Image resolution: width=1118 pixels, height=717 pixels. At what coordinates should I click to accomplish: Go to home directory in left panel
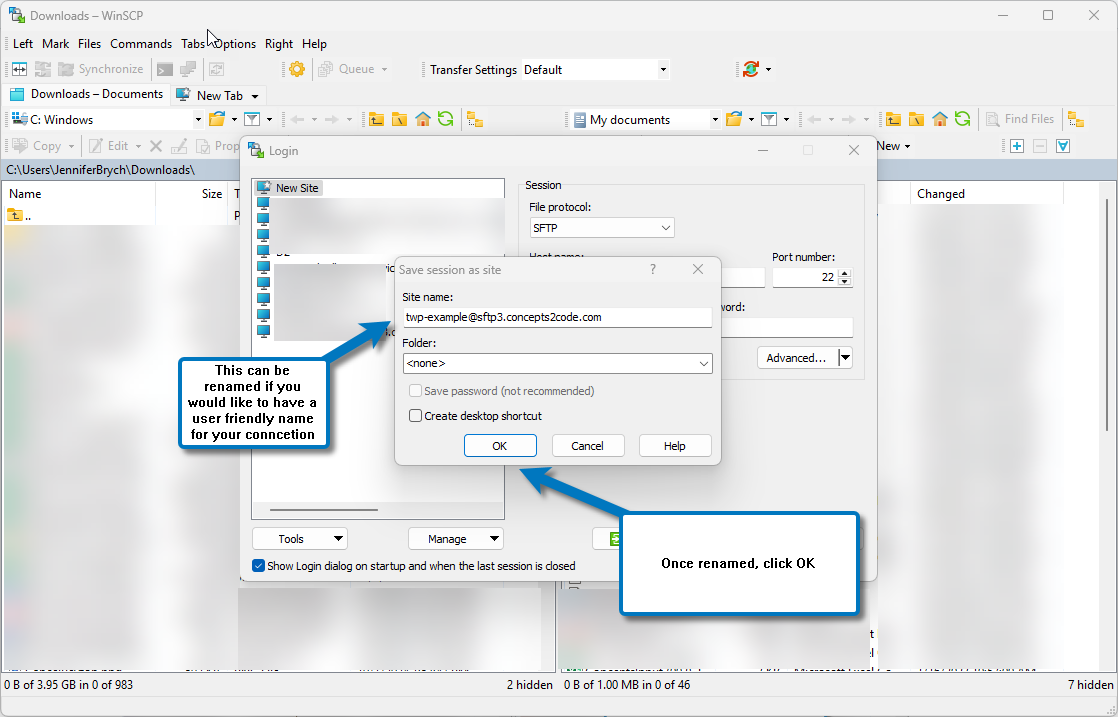pos(423,119)
